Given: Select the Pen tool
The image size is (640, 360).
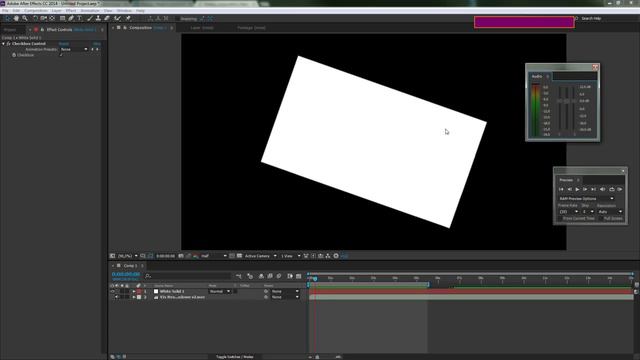Looking at the screenshot, I should (71, 18).
